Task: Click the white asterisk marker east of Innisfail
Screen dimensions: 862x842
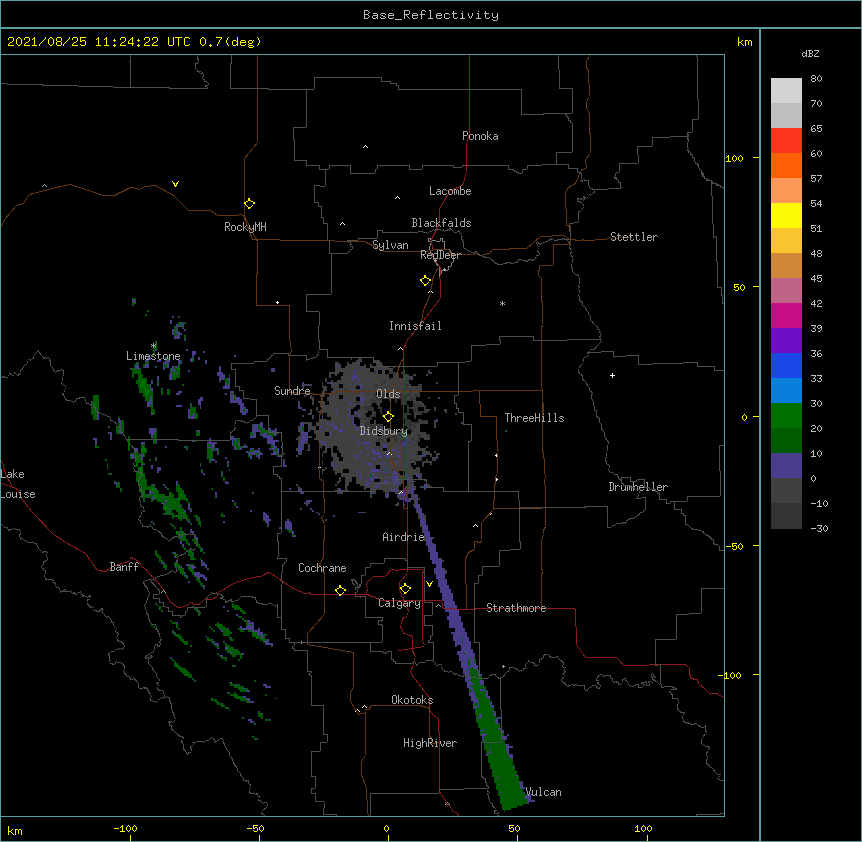Action: click(x=502, y=303)
